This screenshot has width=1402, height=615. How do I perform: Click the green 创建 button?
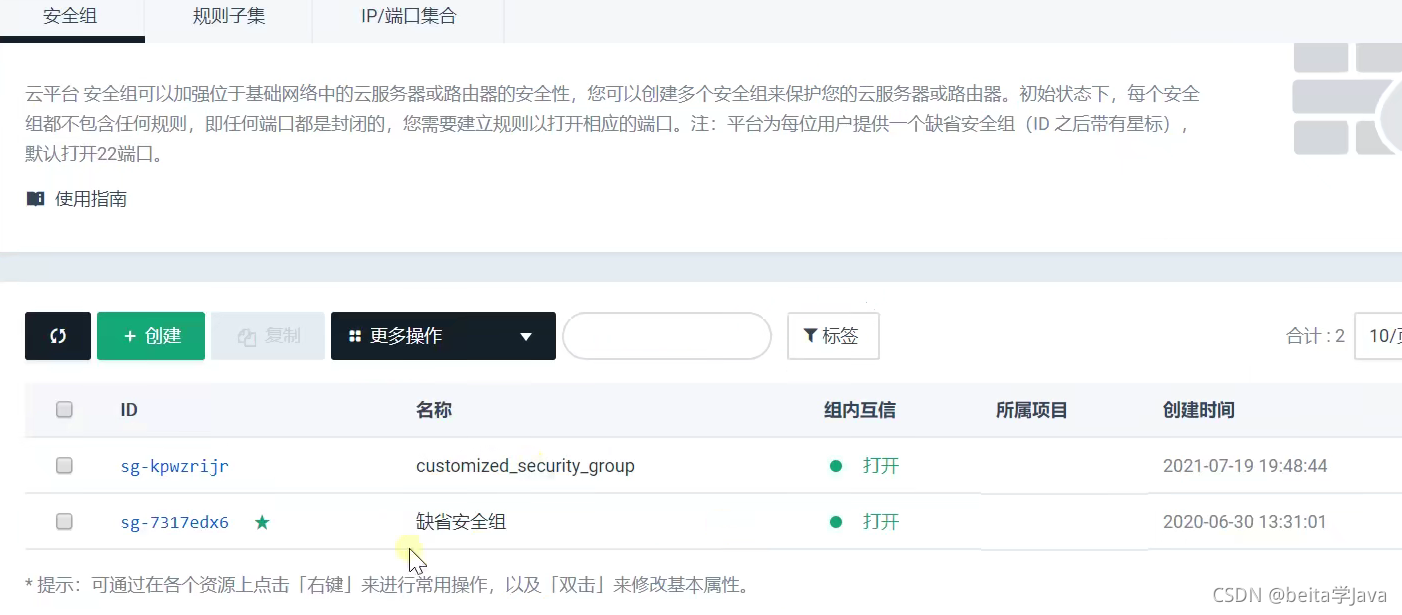(151, 336)
